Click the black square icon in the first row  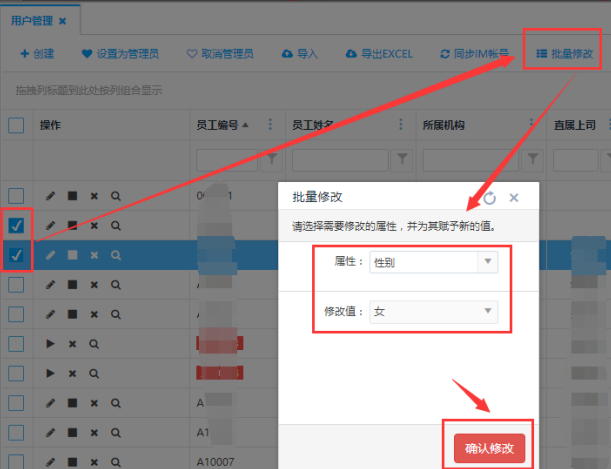point(72,196)
